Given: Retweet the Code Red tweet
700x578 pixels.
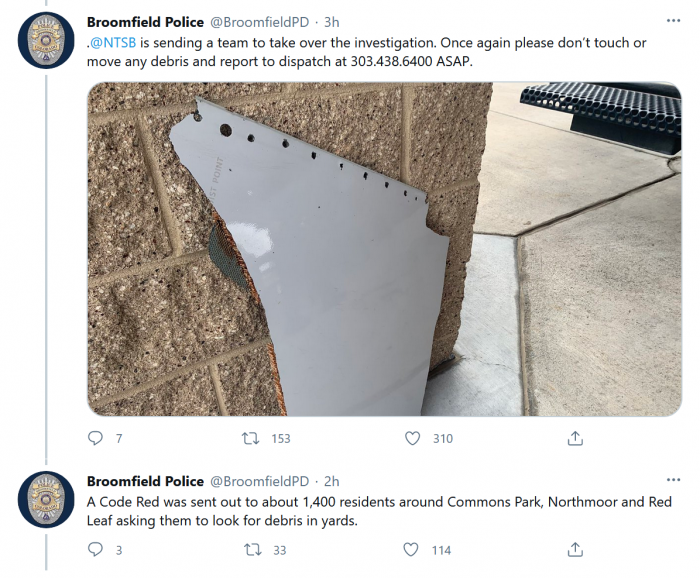Looking at the screenshot, I should point(253,549).
